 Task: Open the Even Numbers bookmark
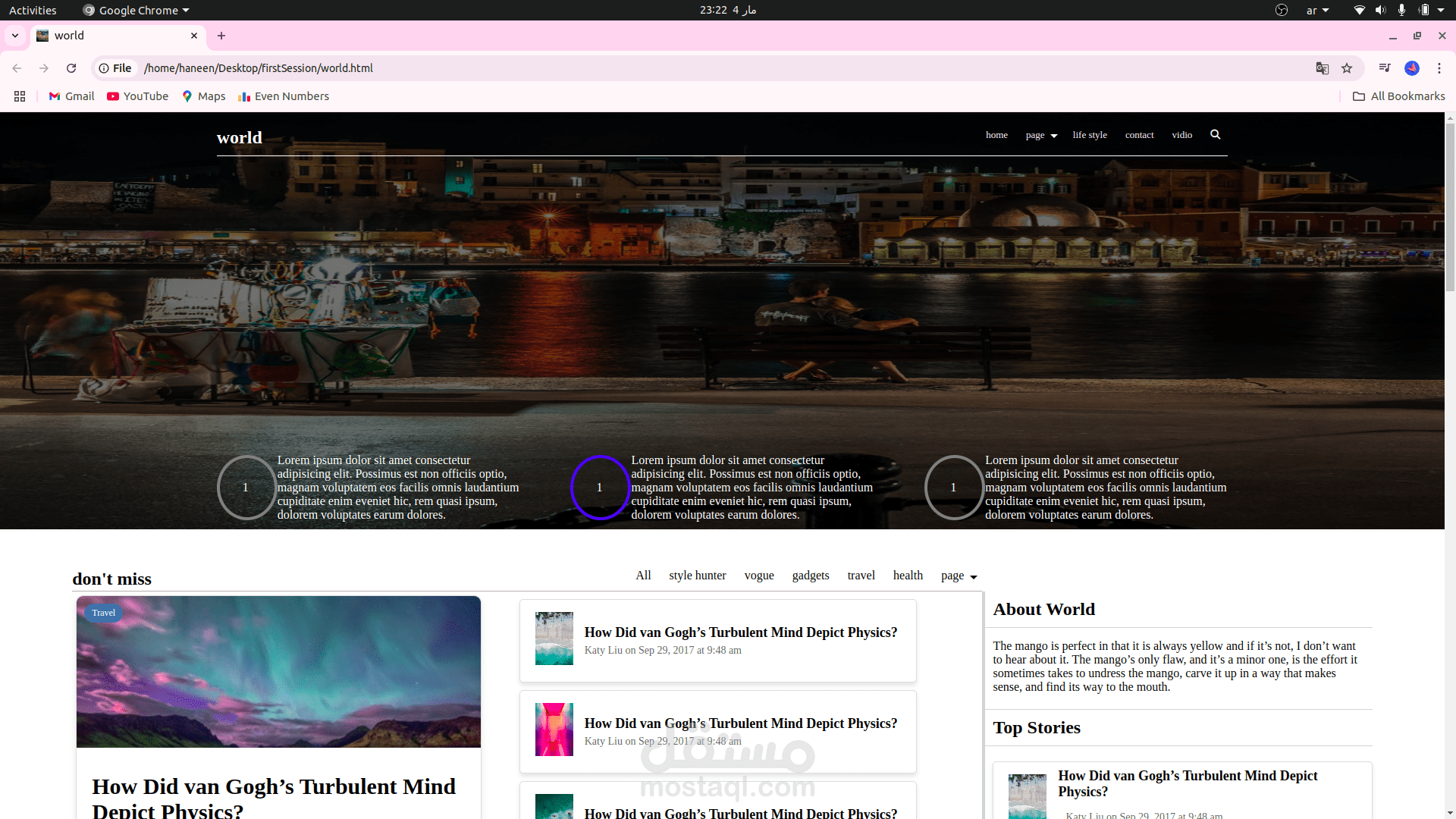pyautogui.click(x=284, y=96)
